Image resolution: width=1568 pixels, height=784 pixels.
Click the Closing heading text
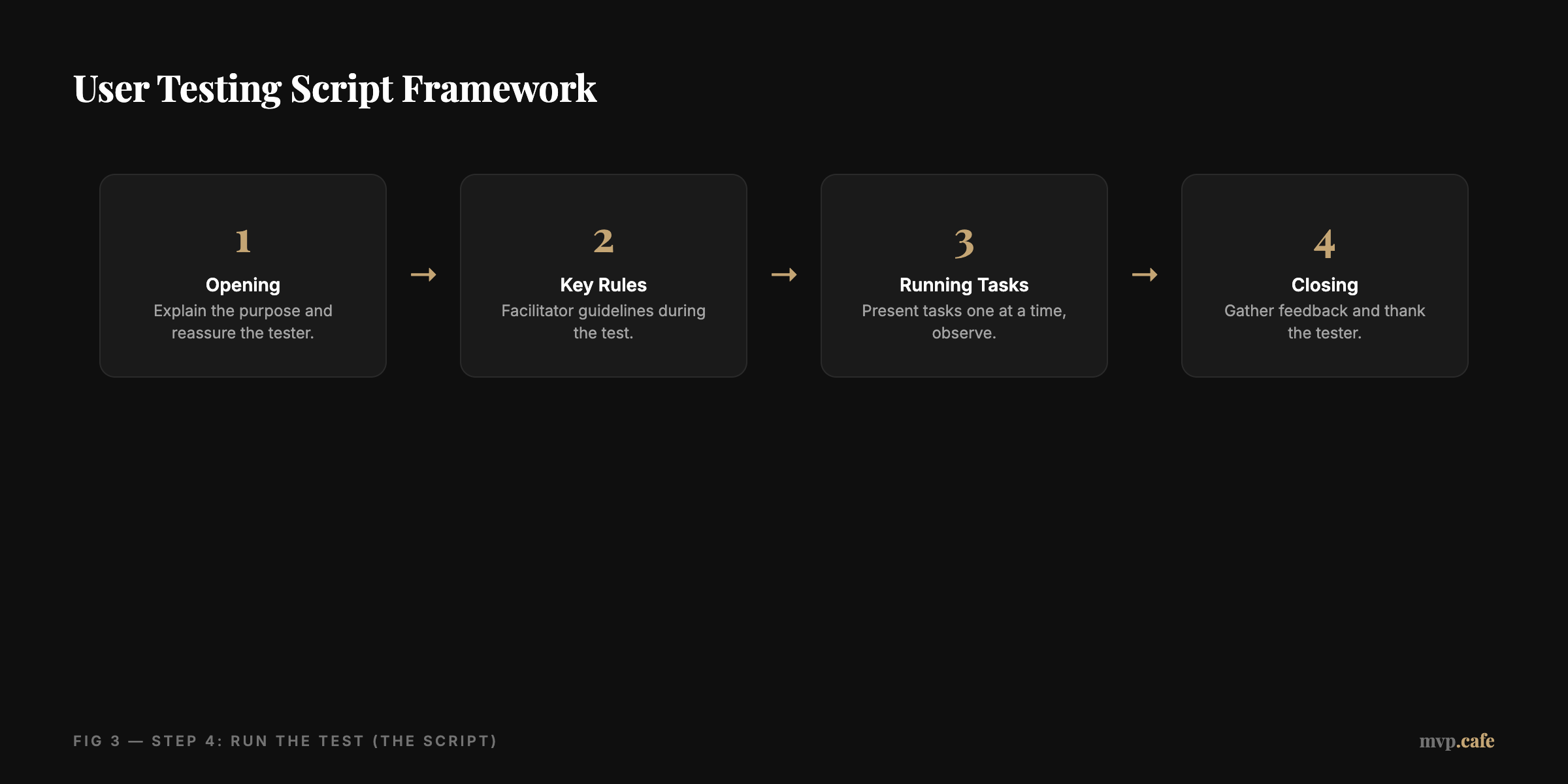[1324, 285]
